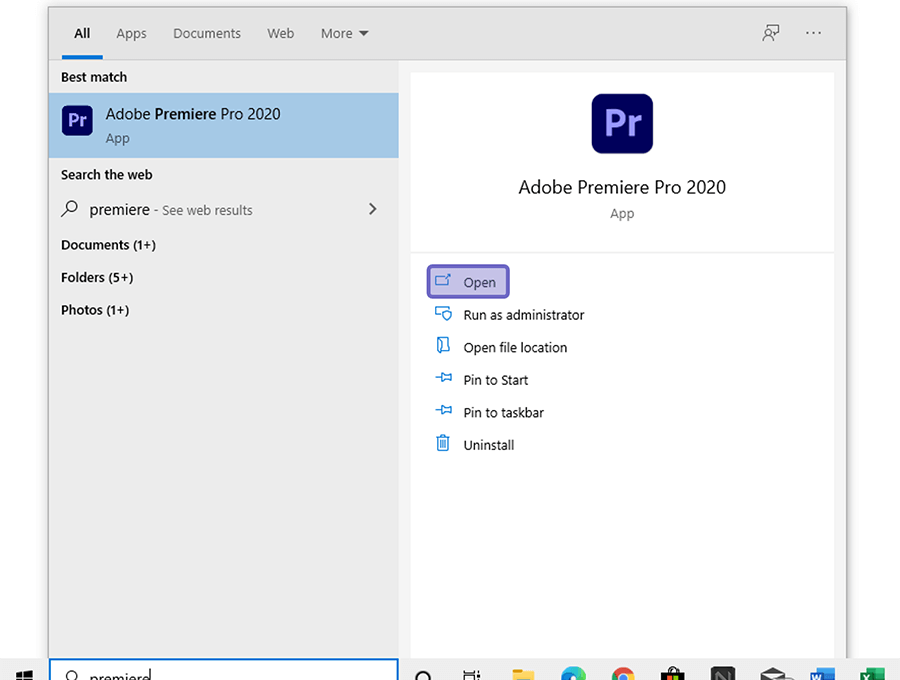Launch Google Chrome from the taskbar
Screen dimensions: 900x680
(x=623, y=673)
